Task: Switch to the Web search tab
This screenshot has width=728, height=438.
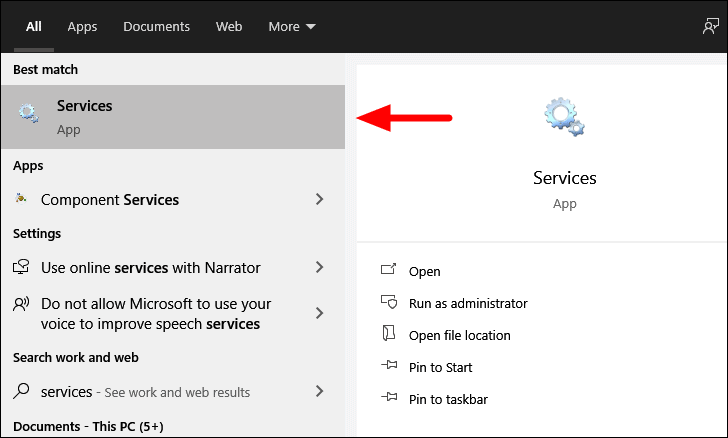Action: pos(229,26)
